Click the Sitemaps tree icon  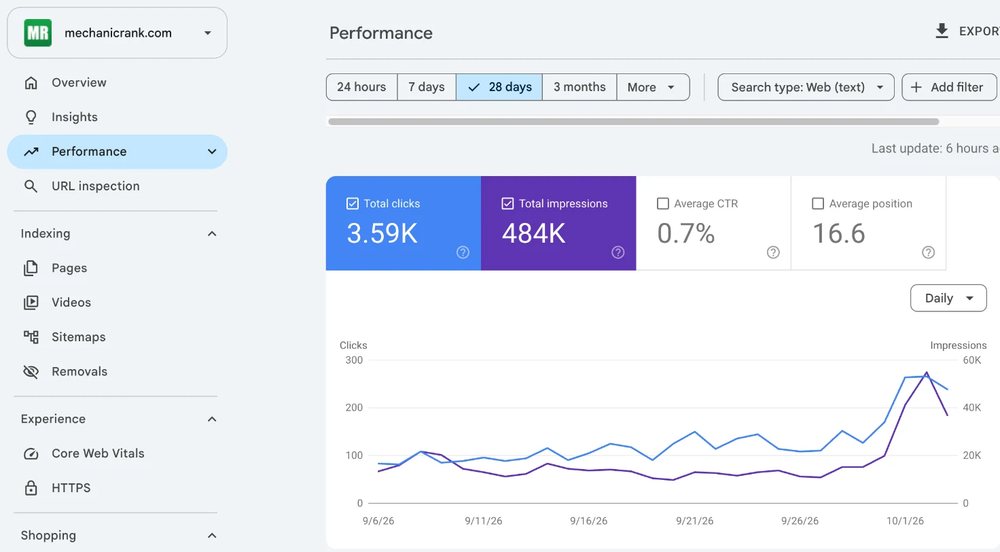tap(31, 337)
